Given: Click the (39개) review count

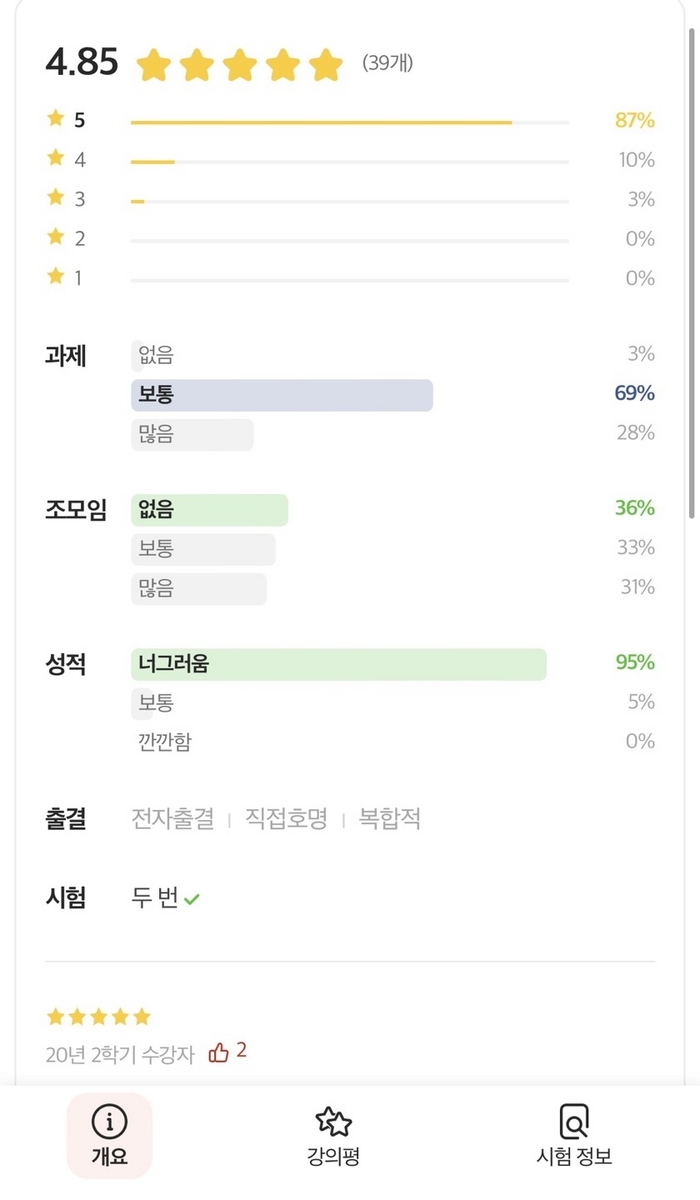Looking at the screenshot, I should tap(388, 64).
